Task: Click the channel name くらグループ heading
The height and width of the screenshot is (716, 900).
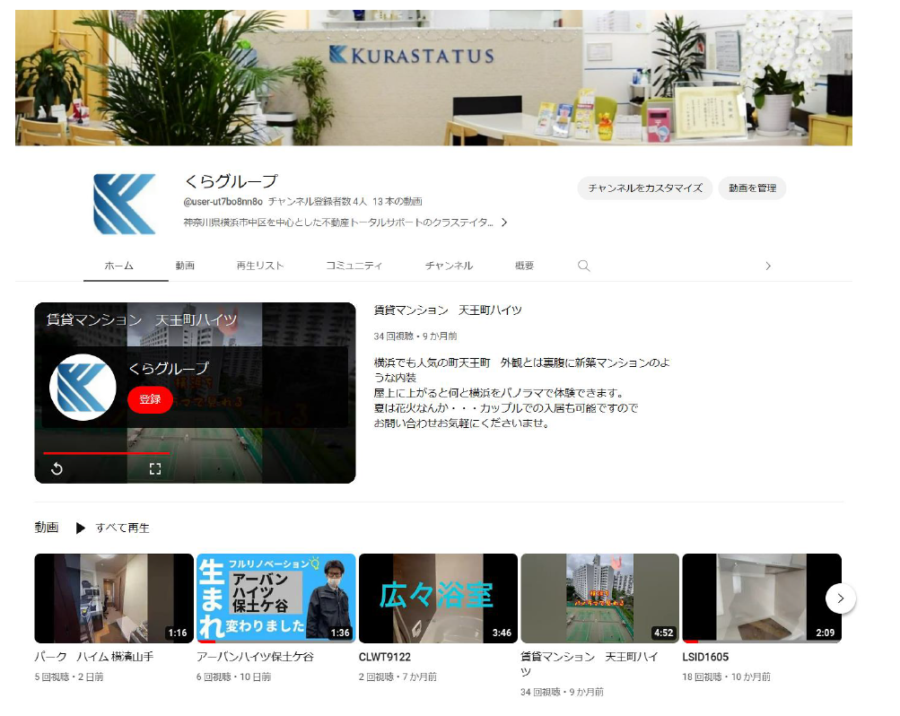Action: [x=231, y=181]
